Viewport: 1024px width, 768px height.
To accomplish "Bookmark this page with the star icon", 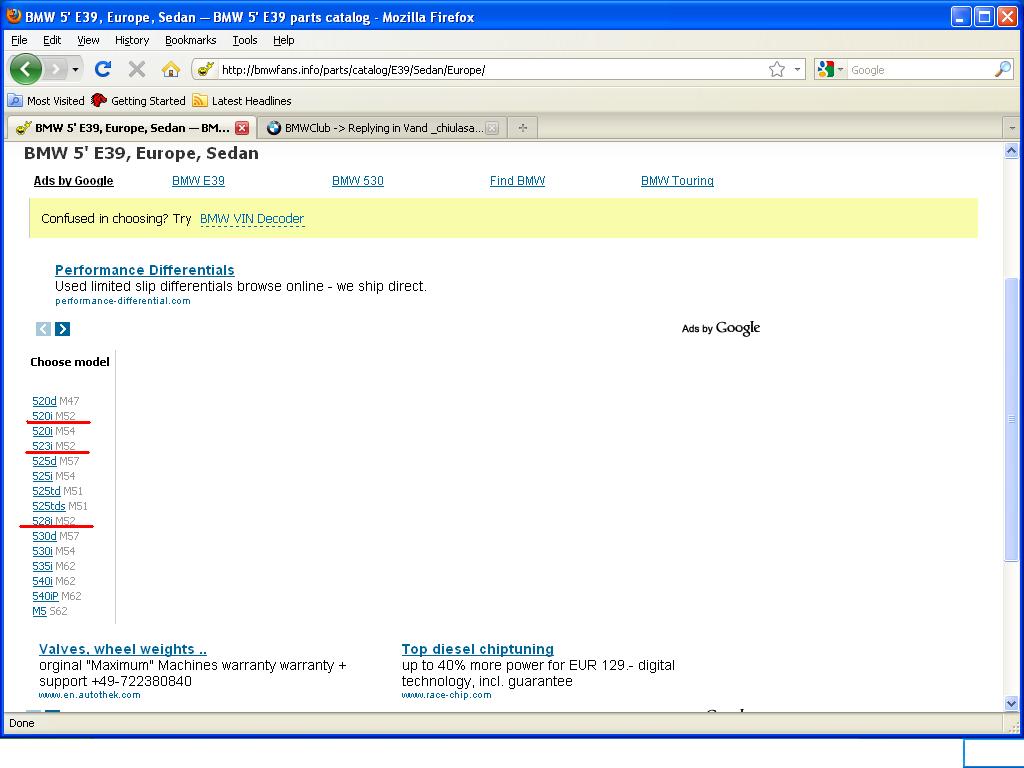I will point(777,69).
